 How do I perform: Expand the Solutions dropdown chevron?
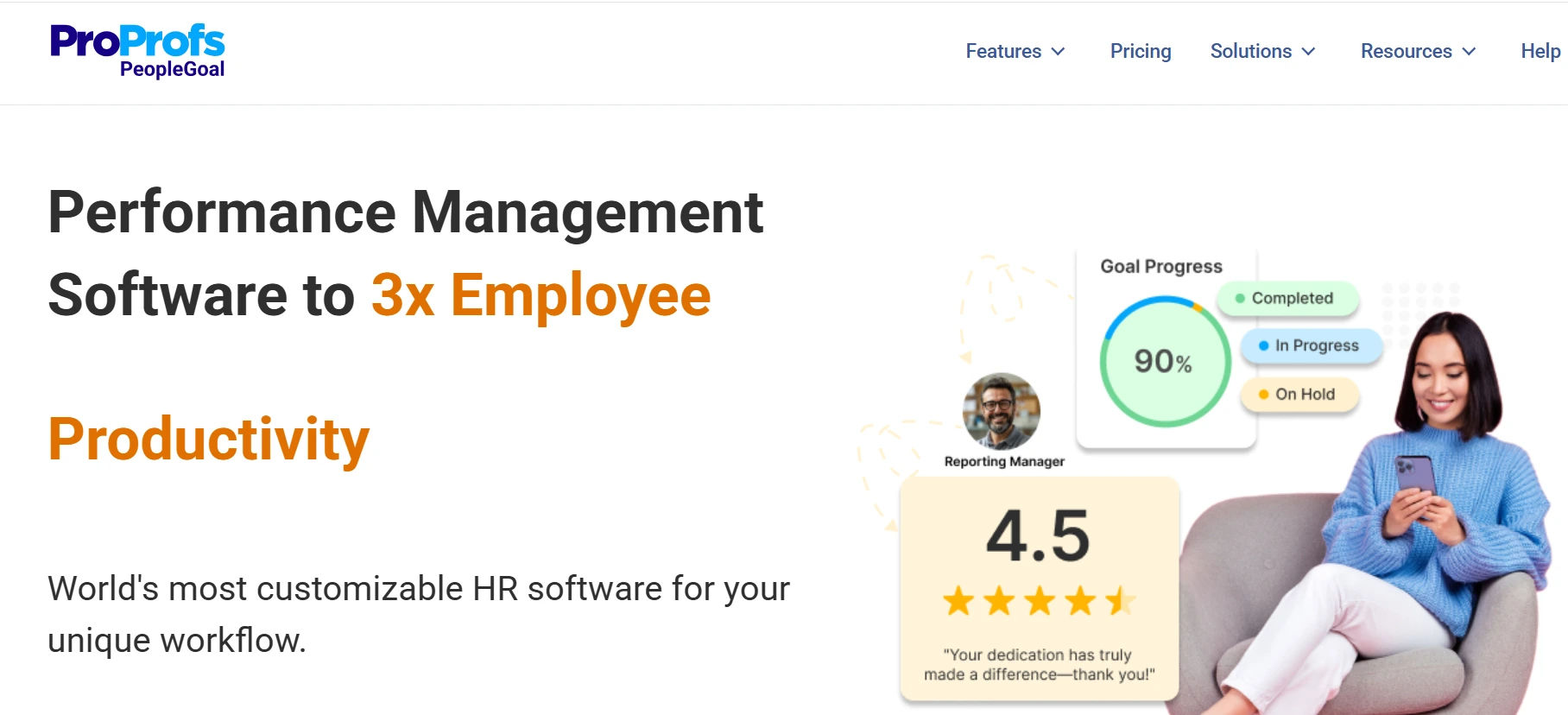tap(1308, 52)
